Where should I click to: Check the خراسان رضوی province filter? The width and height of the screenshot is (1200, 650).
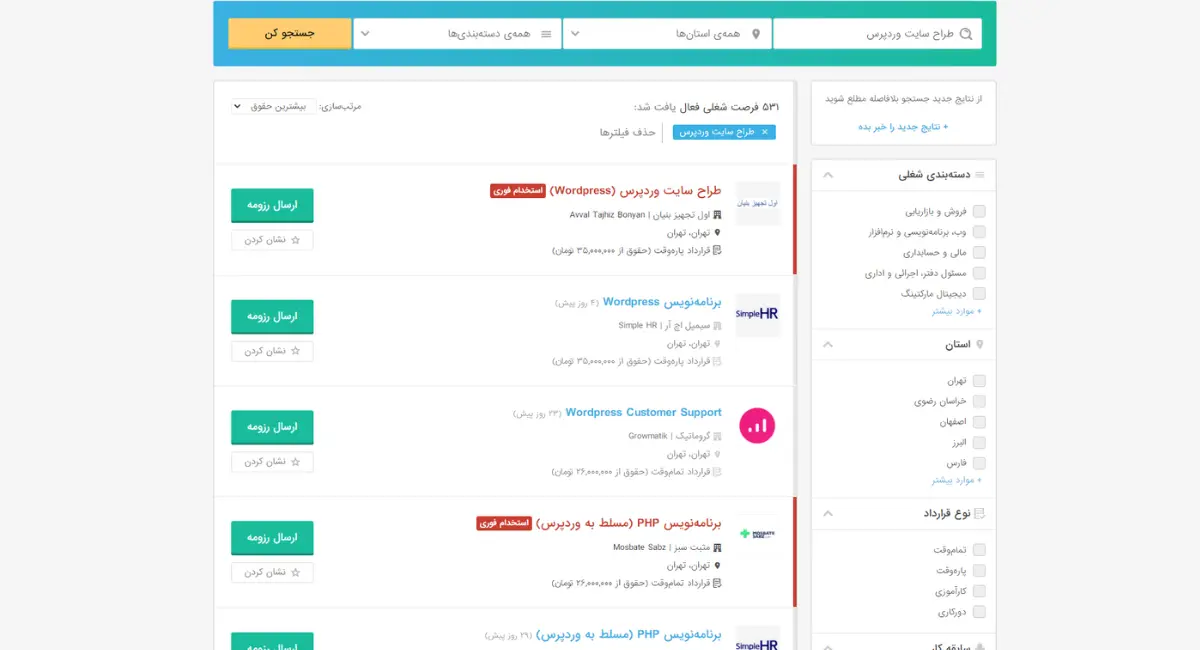[x=979, y=402]
